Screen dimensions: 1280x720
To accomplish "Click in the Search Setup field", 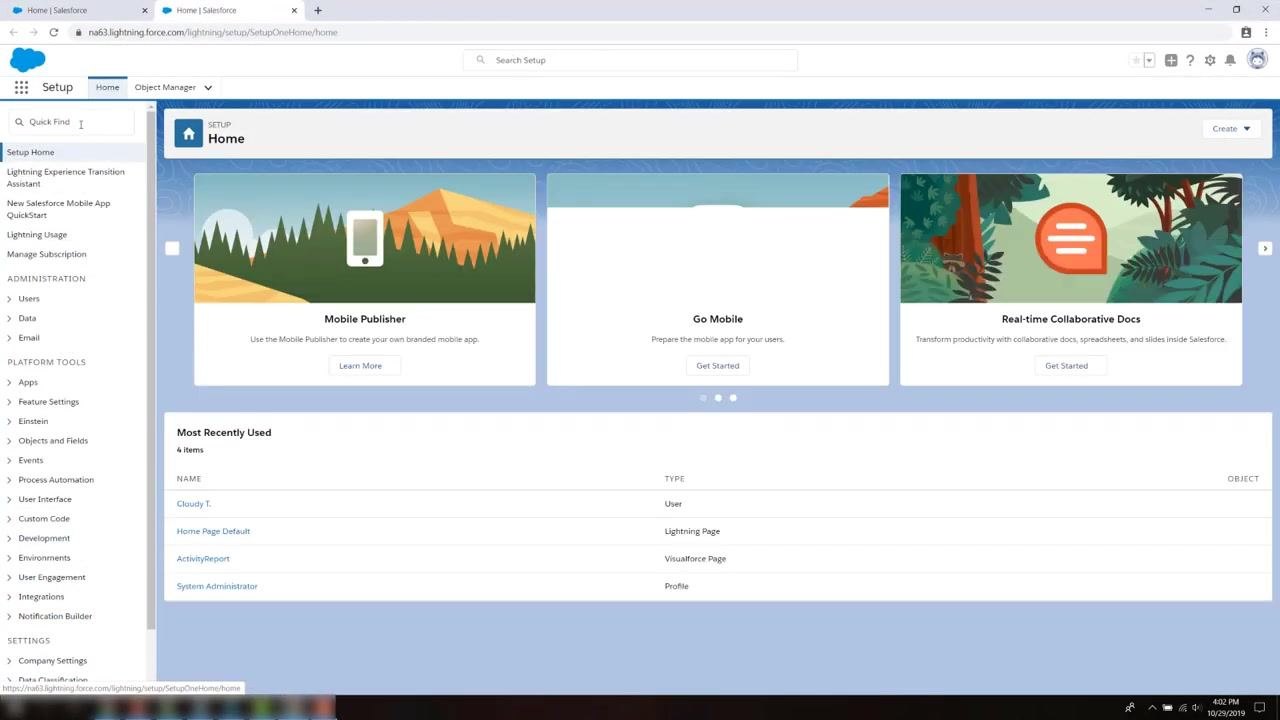I will [630, 60].
